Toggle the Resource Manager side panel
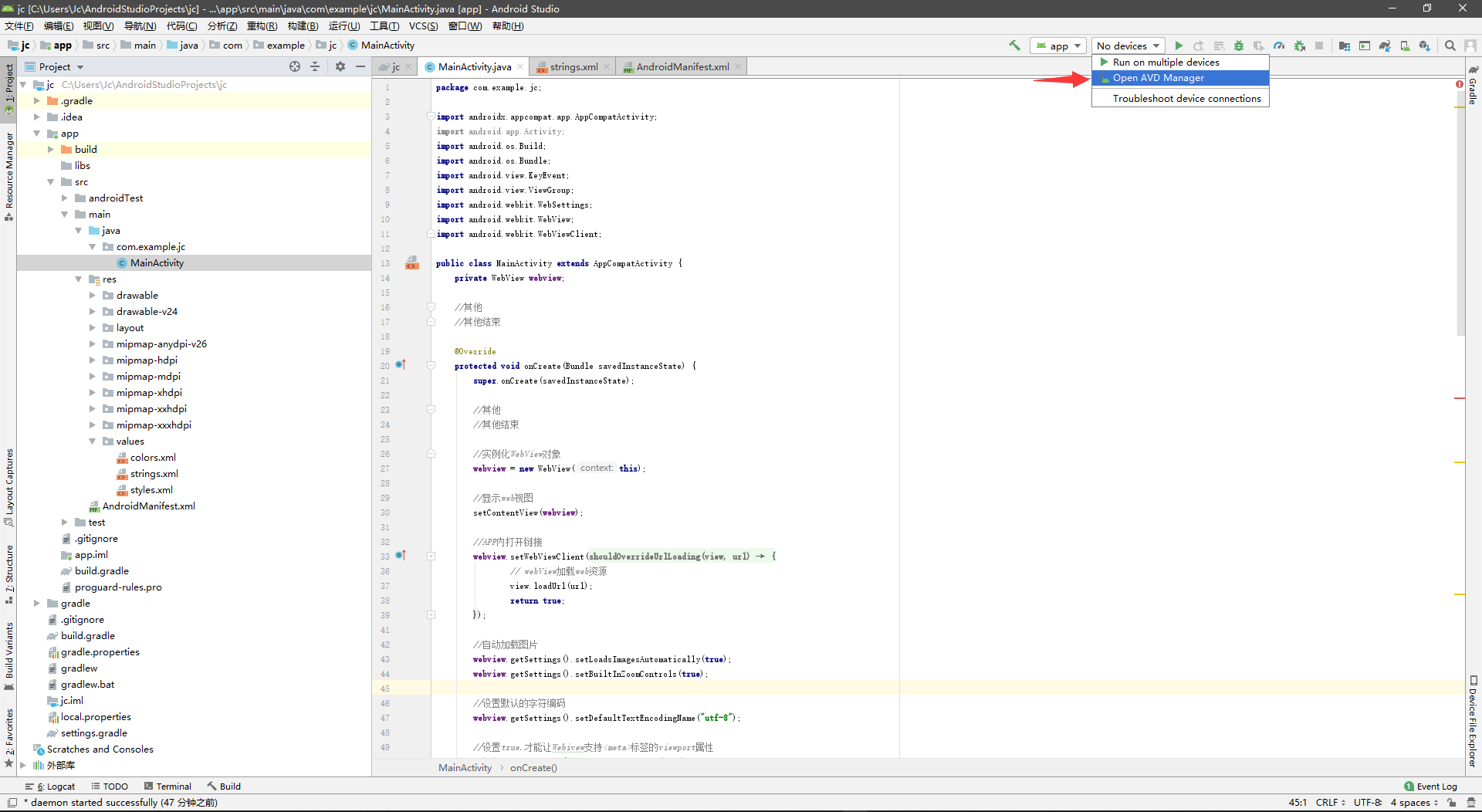This screenshot has height=812, width=1482. [x=9, y=176]
